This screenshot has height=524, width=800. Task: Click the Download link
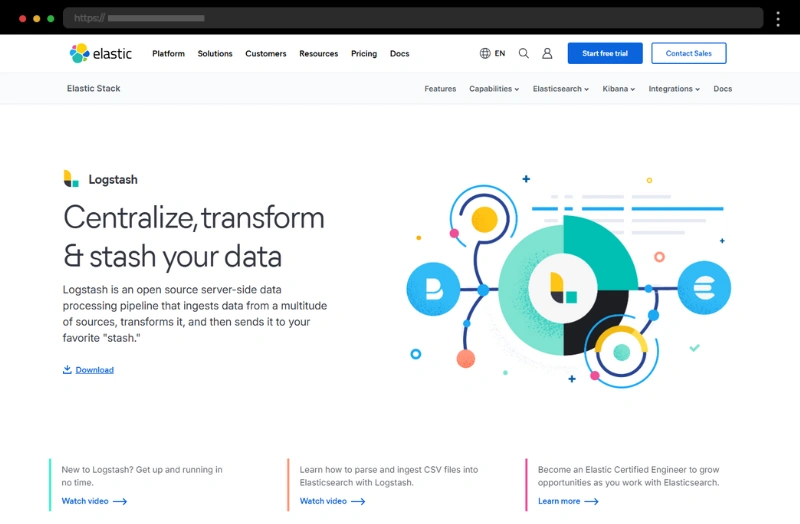[x=94, y=370]
